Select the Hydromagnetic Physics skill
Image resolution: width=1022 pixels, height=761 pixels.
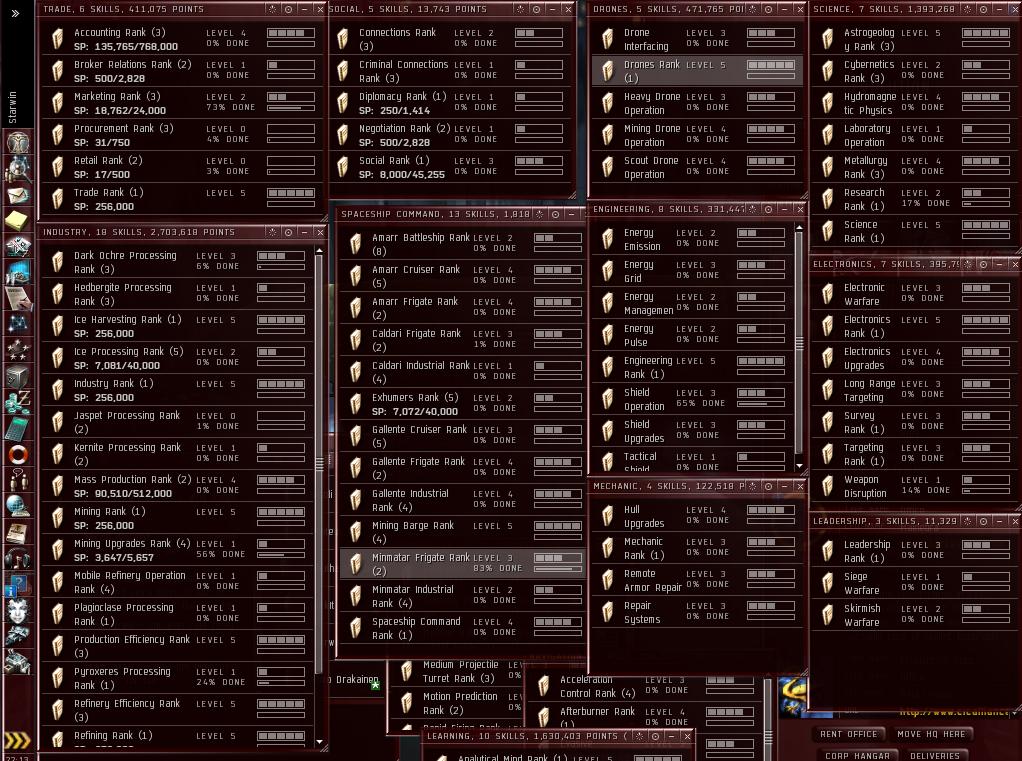(914, 103)
